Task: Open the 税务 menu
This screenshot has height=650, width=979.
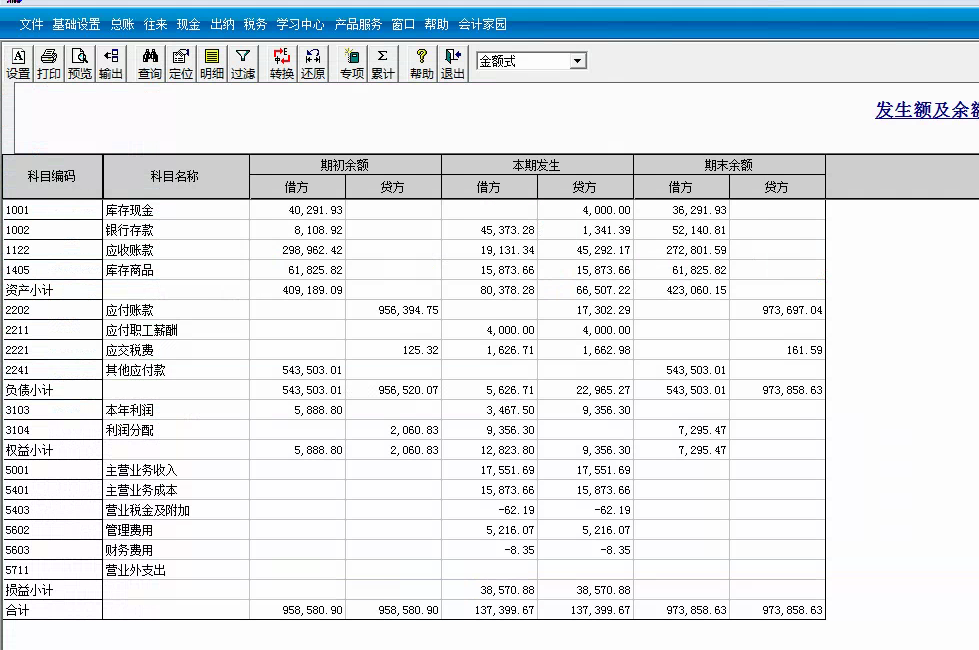Action: [255, 24]
